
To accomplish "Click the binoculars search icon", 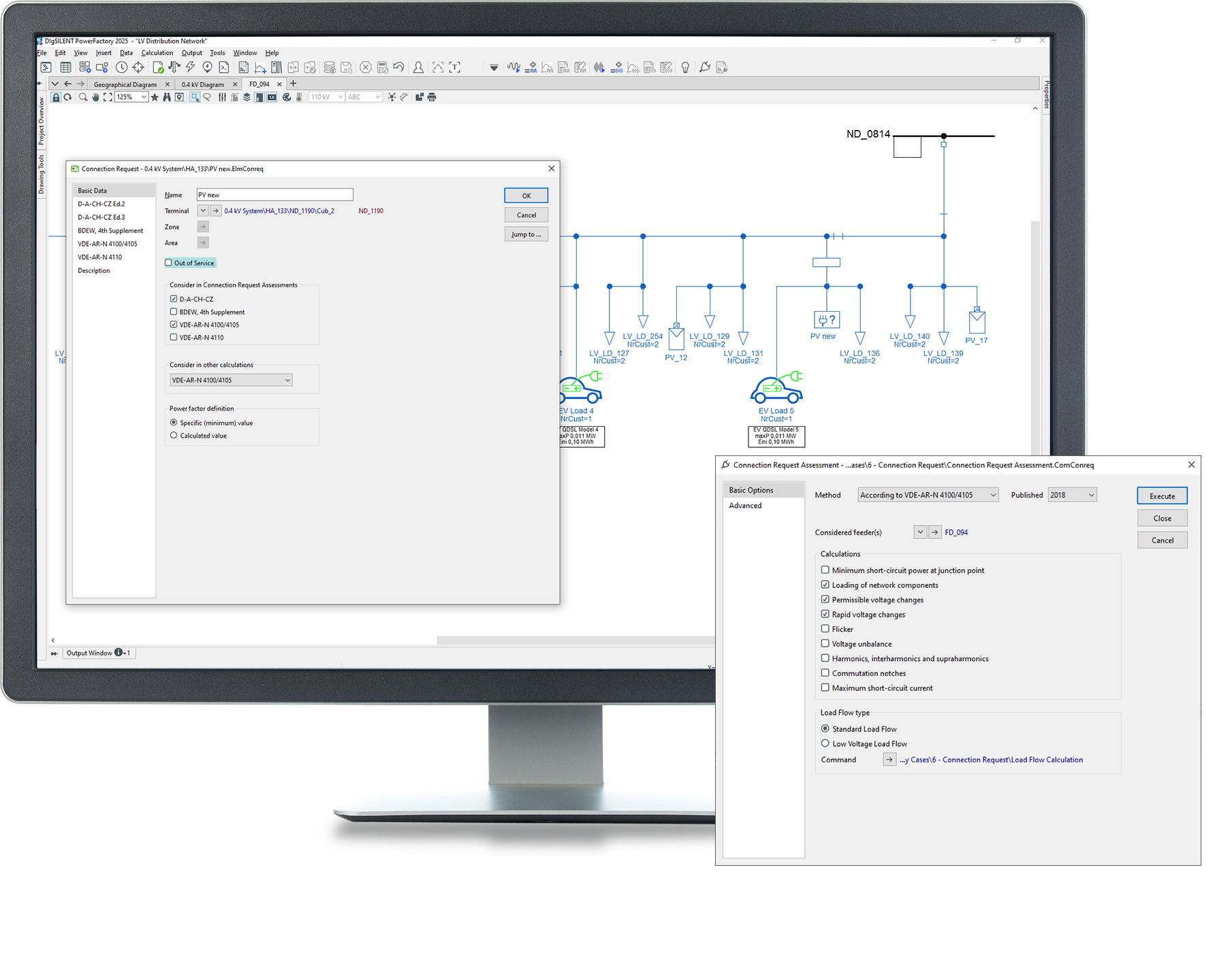I will [x=166, y=97].
